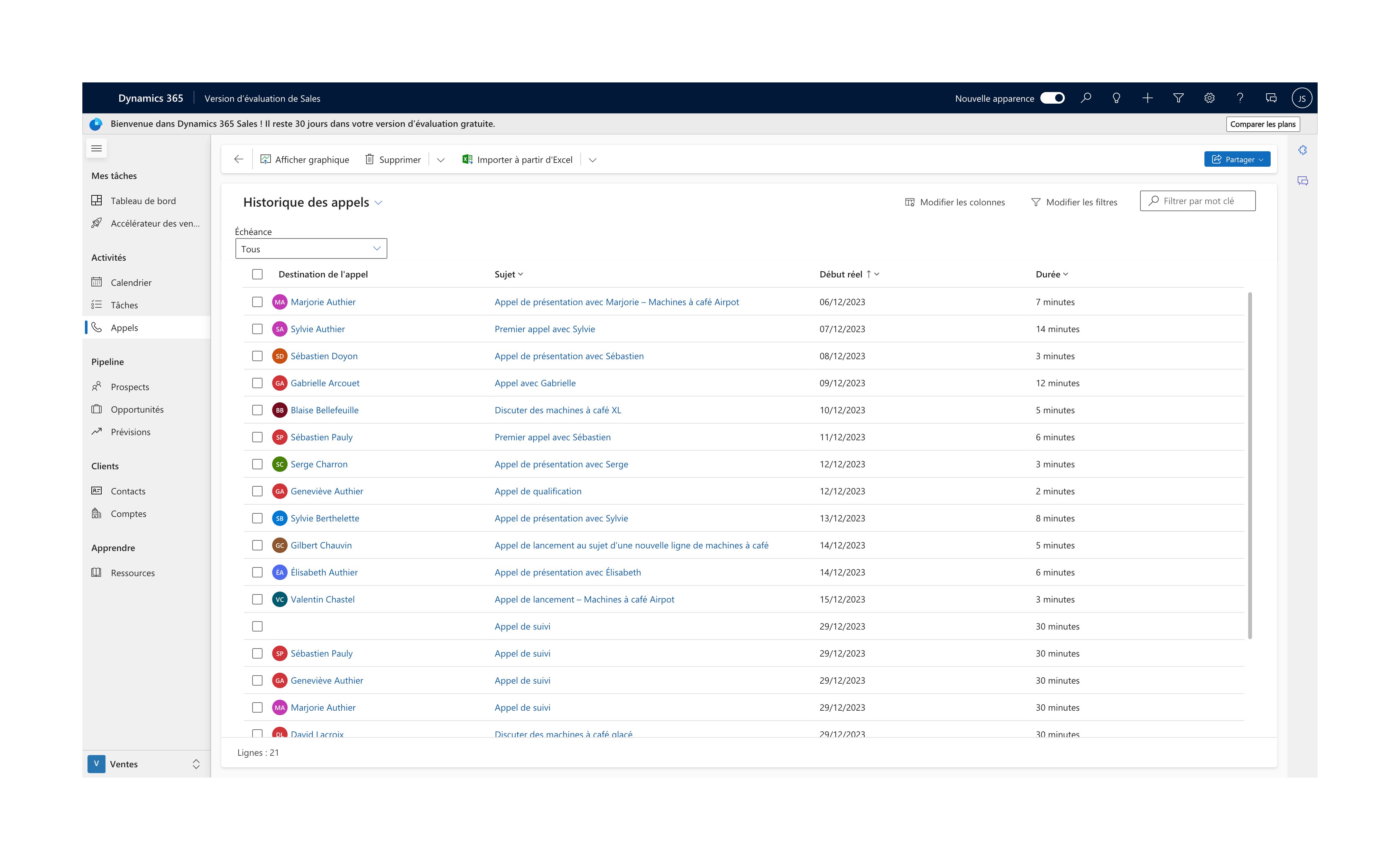Screen dimensions: 1400x860
Task: Open the JS user profile avatar
Action: coord(1302,98)
